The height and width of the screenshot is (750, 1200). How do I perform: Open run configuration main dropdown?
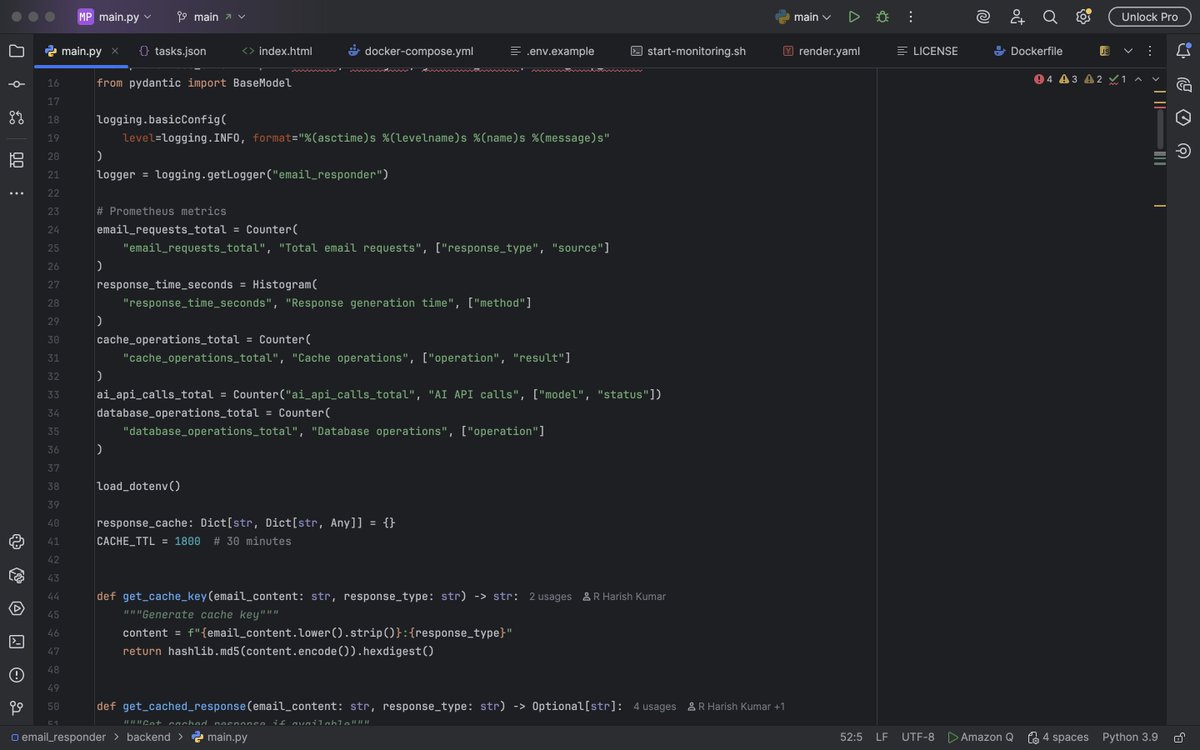click(804, 17)
